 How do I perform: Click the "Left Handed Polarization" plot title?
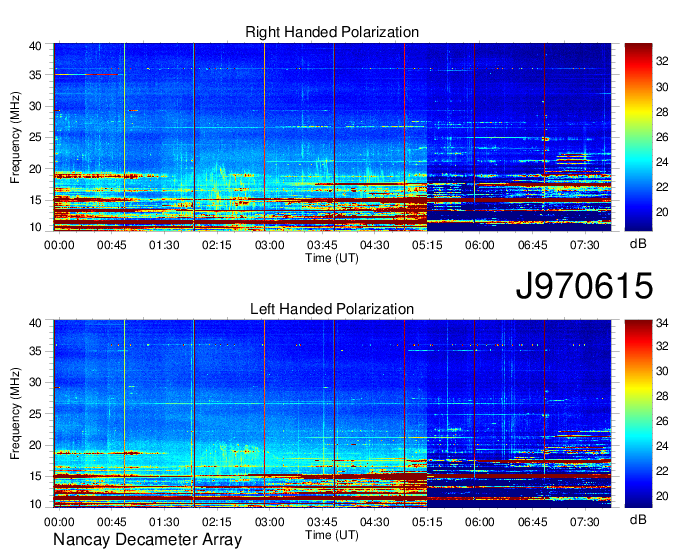(332, 309)
